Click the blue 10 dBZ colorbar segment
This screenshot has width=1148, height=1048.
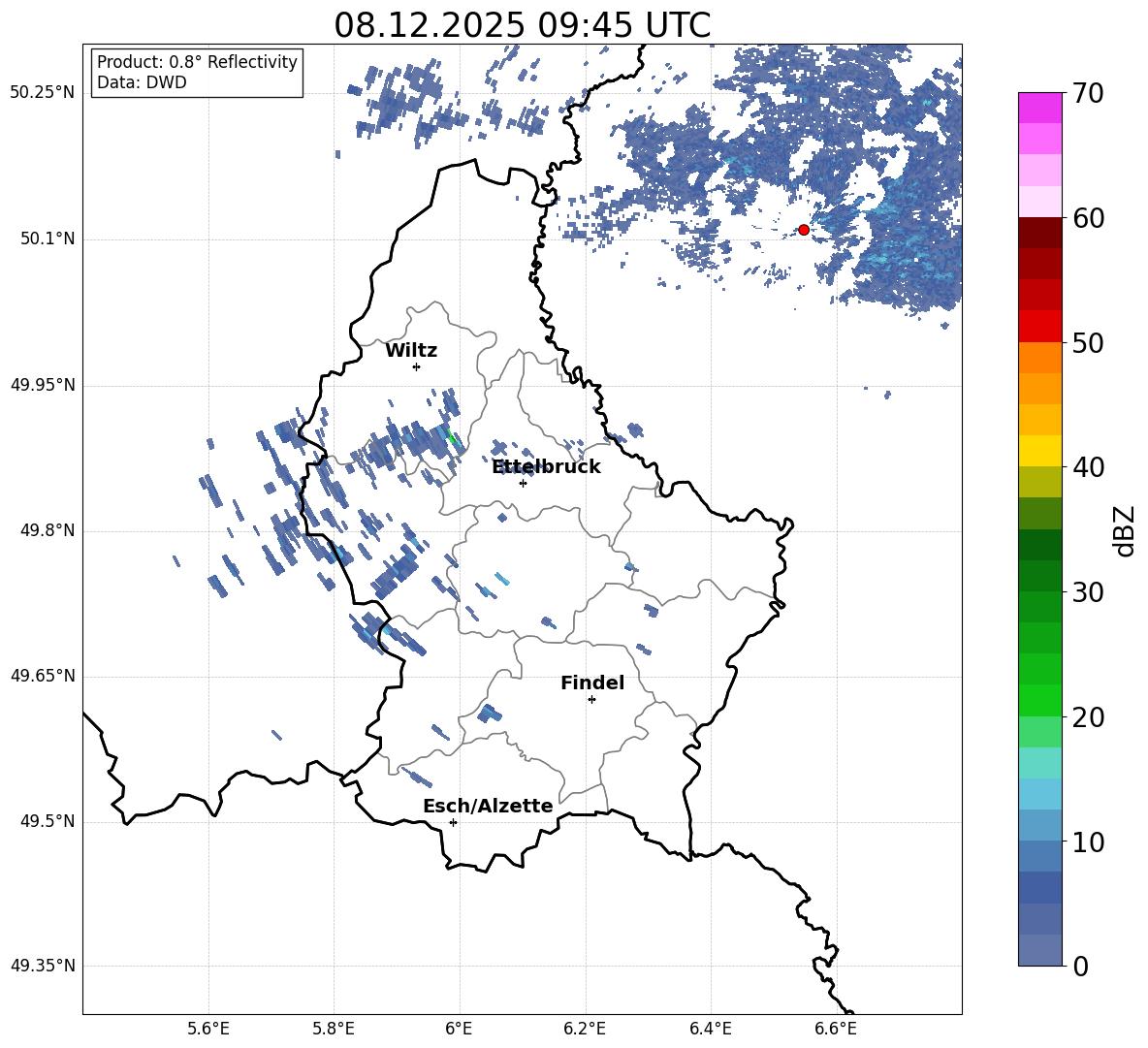(1039, 825)
